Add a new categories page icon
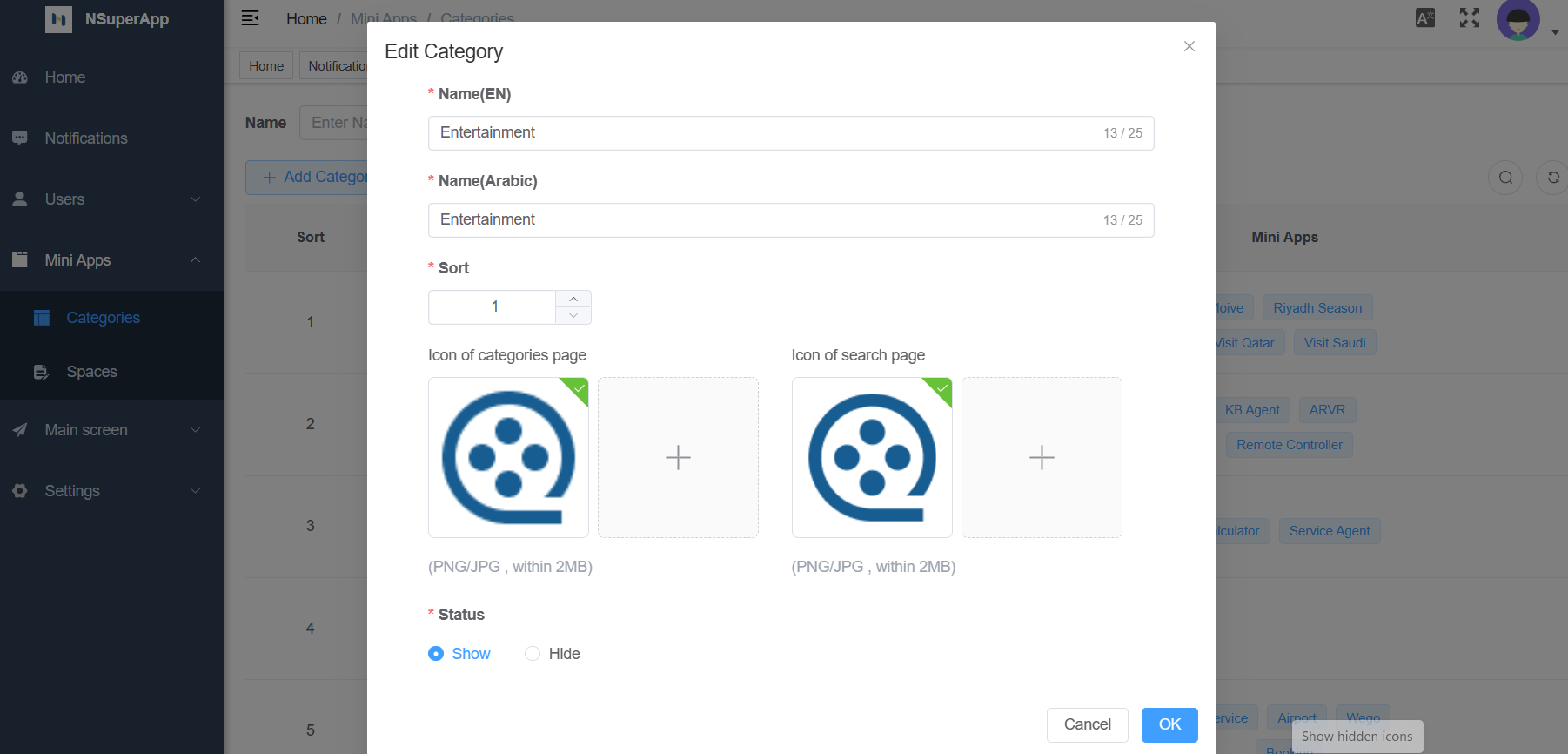This screenshot has height=754, width=1568. 678,457
